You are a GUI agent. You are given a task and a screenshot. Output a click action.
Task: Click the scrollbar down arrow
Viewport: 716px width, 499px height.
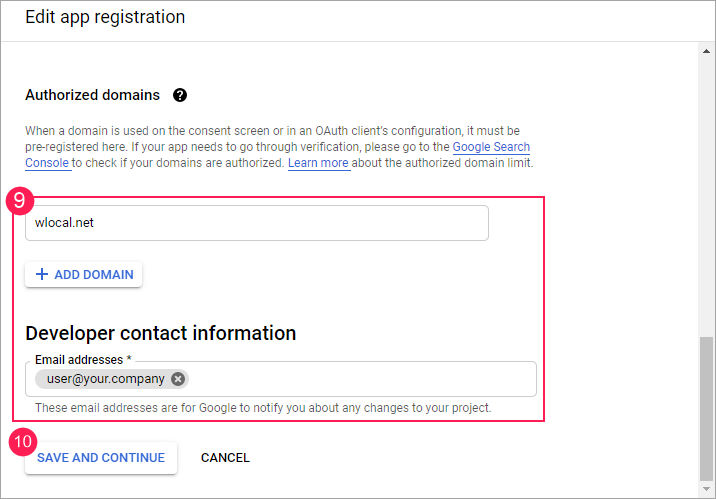[x=707, y=489]
